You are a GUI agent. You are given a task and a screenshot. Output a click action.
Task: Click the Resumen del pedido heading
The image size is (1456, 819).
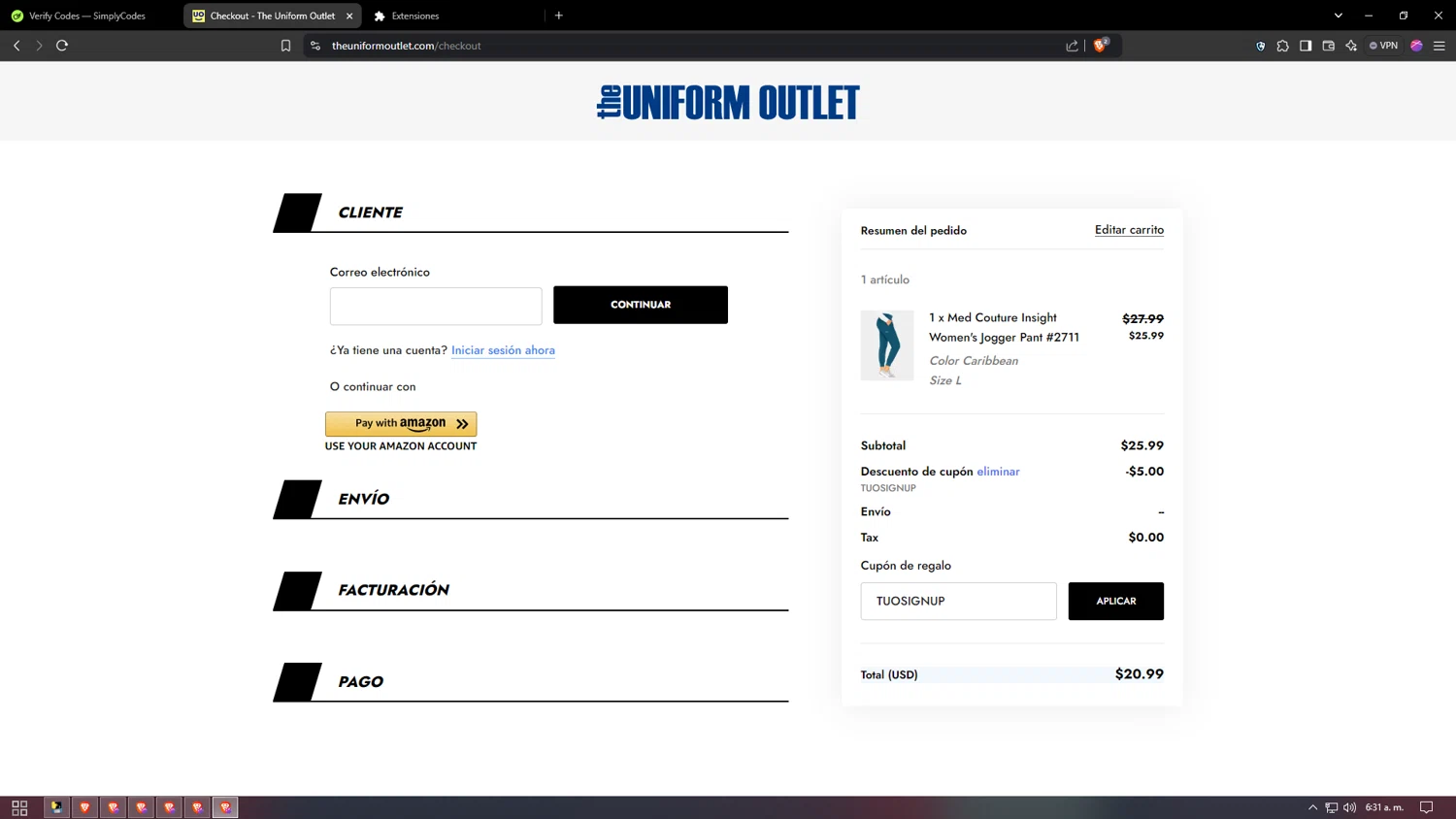(913, 230)
